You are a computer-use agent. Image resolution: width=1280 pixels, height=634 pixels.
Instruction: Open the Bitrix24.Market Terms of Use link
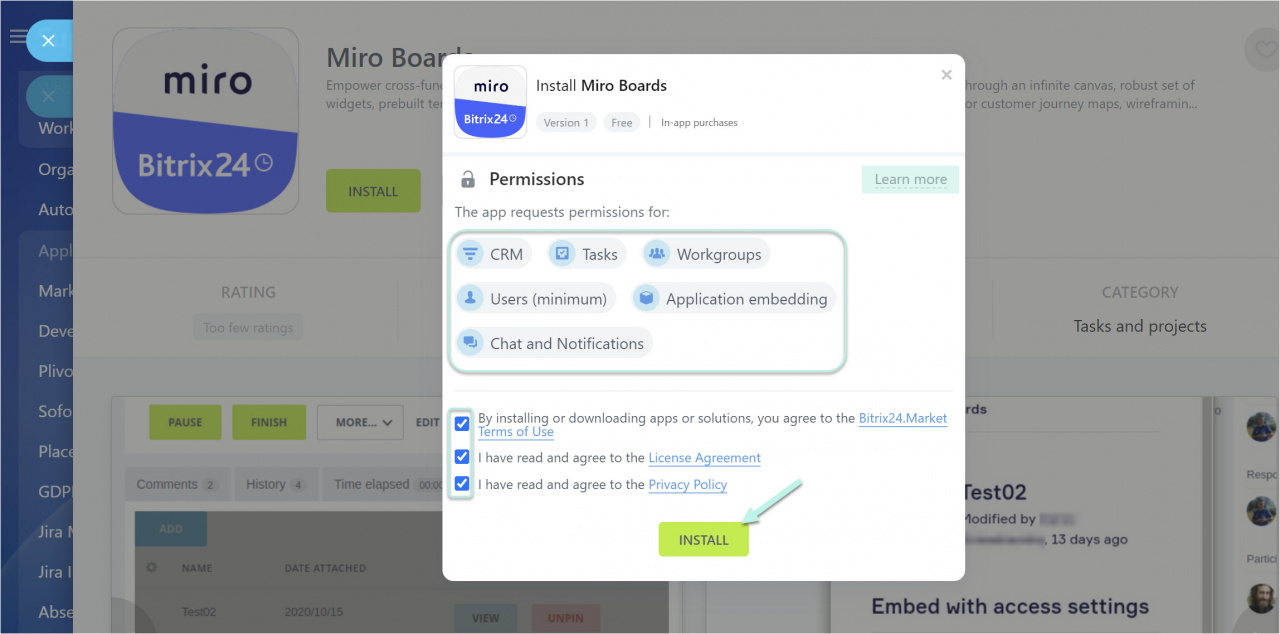coord(903,418)
